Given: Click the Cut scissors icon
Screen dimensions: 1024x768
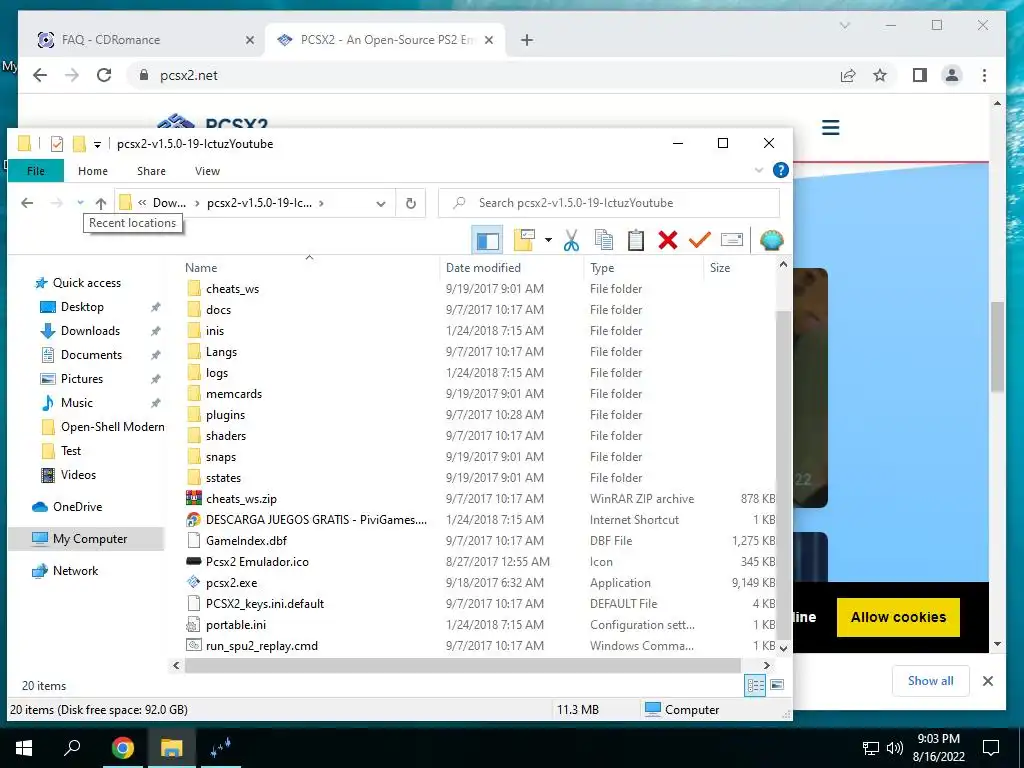Looking at the screenshot, I should coord(571,240).
